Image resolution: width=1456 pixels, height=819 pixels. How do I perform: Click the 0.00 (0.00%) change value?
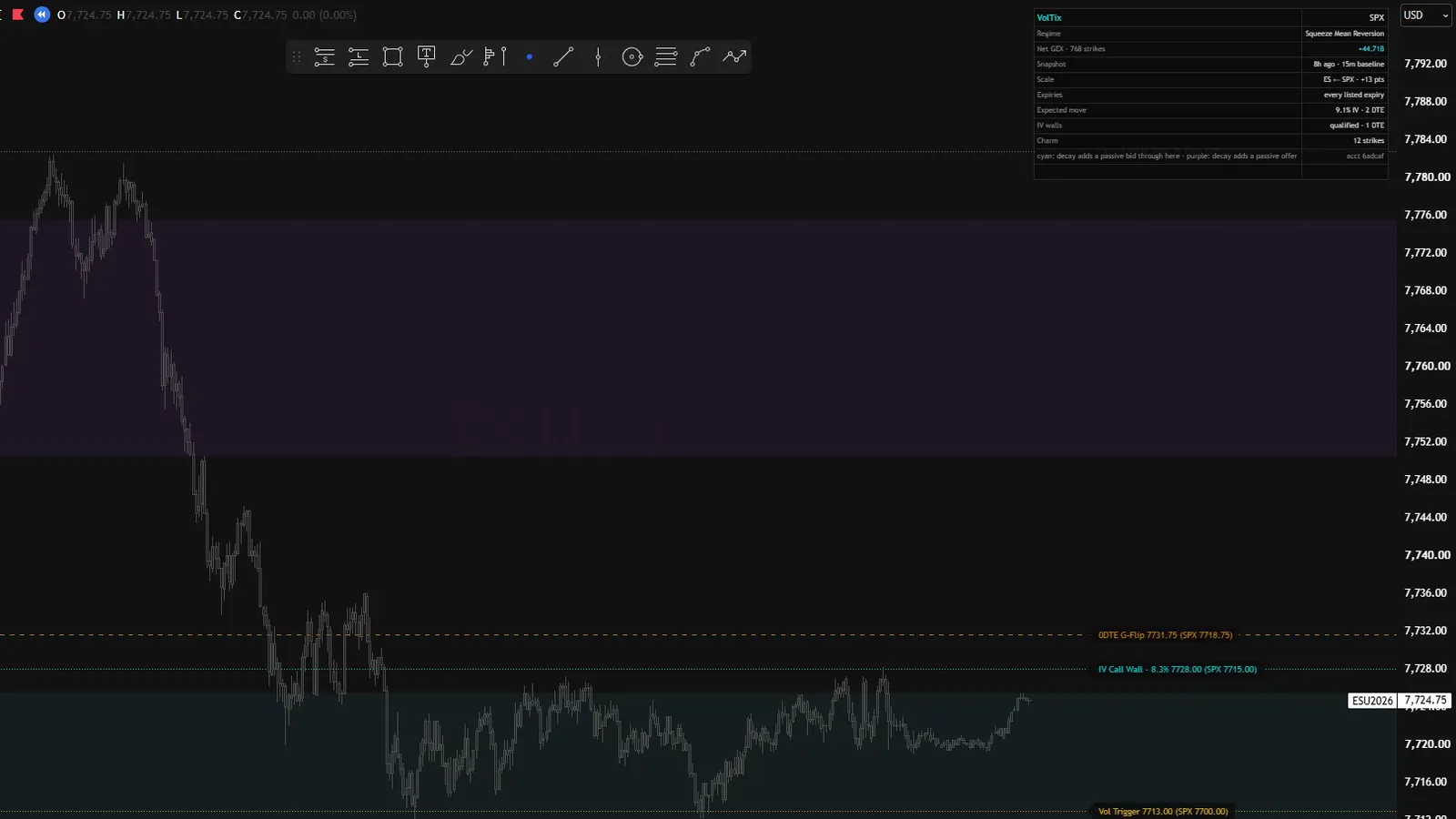point(325,15)
